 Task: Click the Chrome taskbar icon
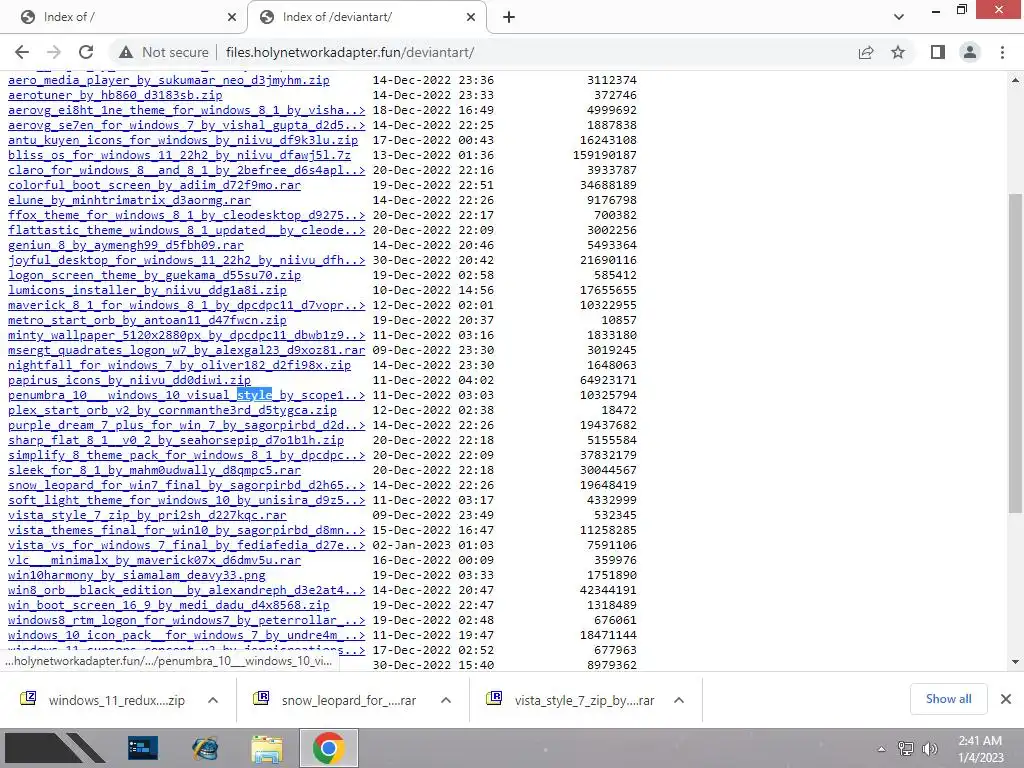tap(329, 748)
